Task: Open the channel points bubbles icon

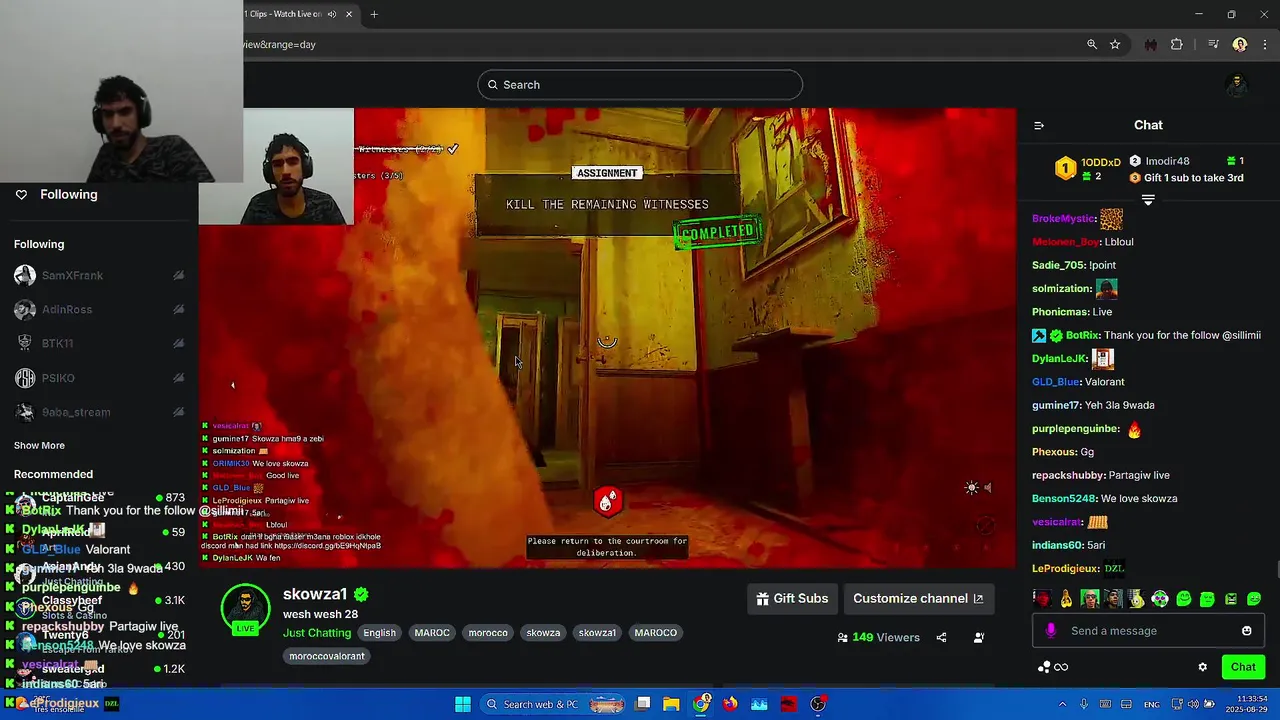Action: (x=1045, y=667)
